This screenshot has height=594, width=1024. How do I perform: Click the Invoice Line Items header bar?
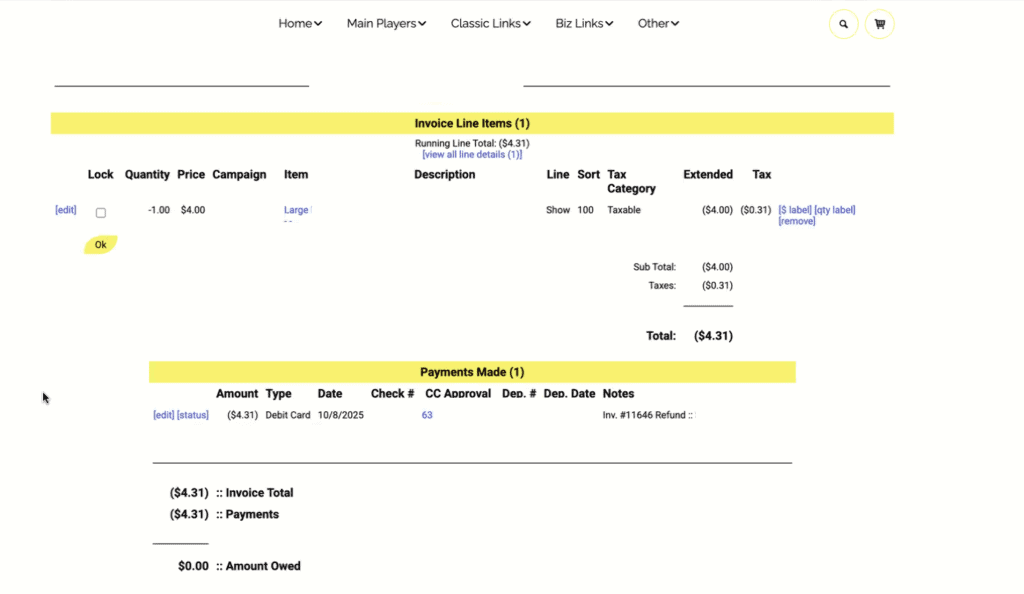click(x=472, y=123)
